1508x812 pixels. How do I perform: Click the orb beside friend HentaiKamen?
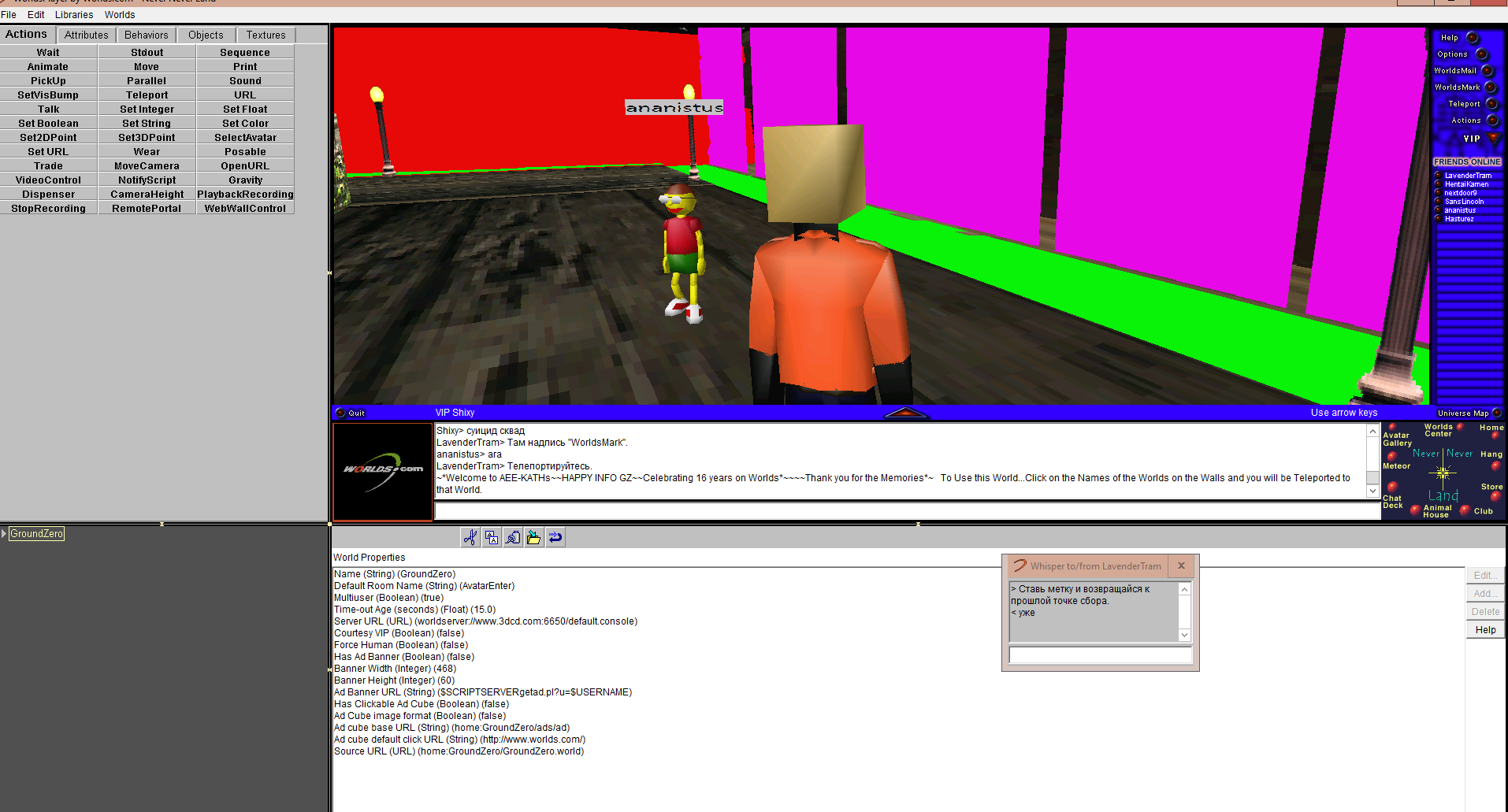(1438, 184)
